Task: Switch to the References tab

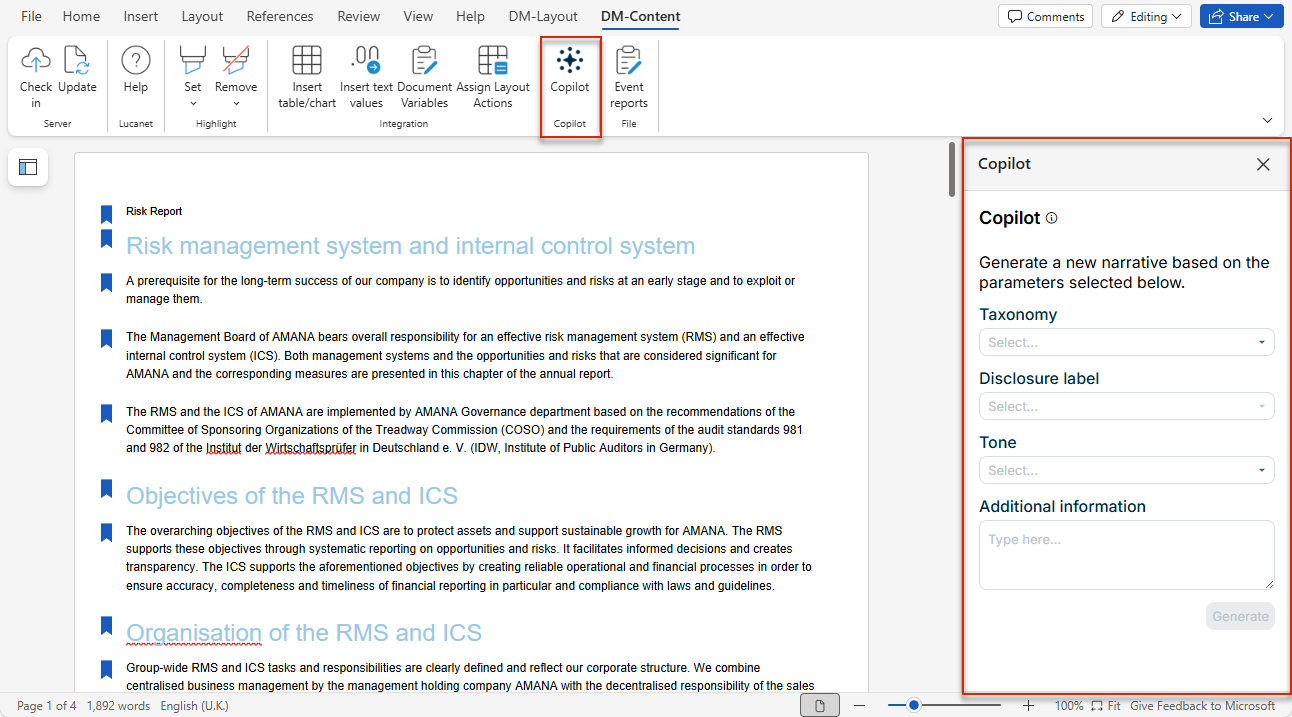Action: [x=279, y=16]
